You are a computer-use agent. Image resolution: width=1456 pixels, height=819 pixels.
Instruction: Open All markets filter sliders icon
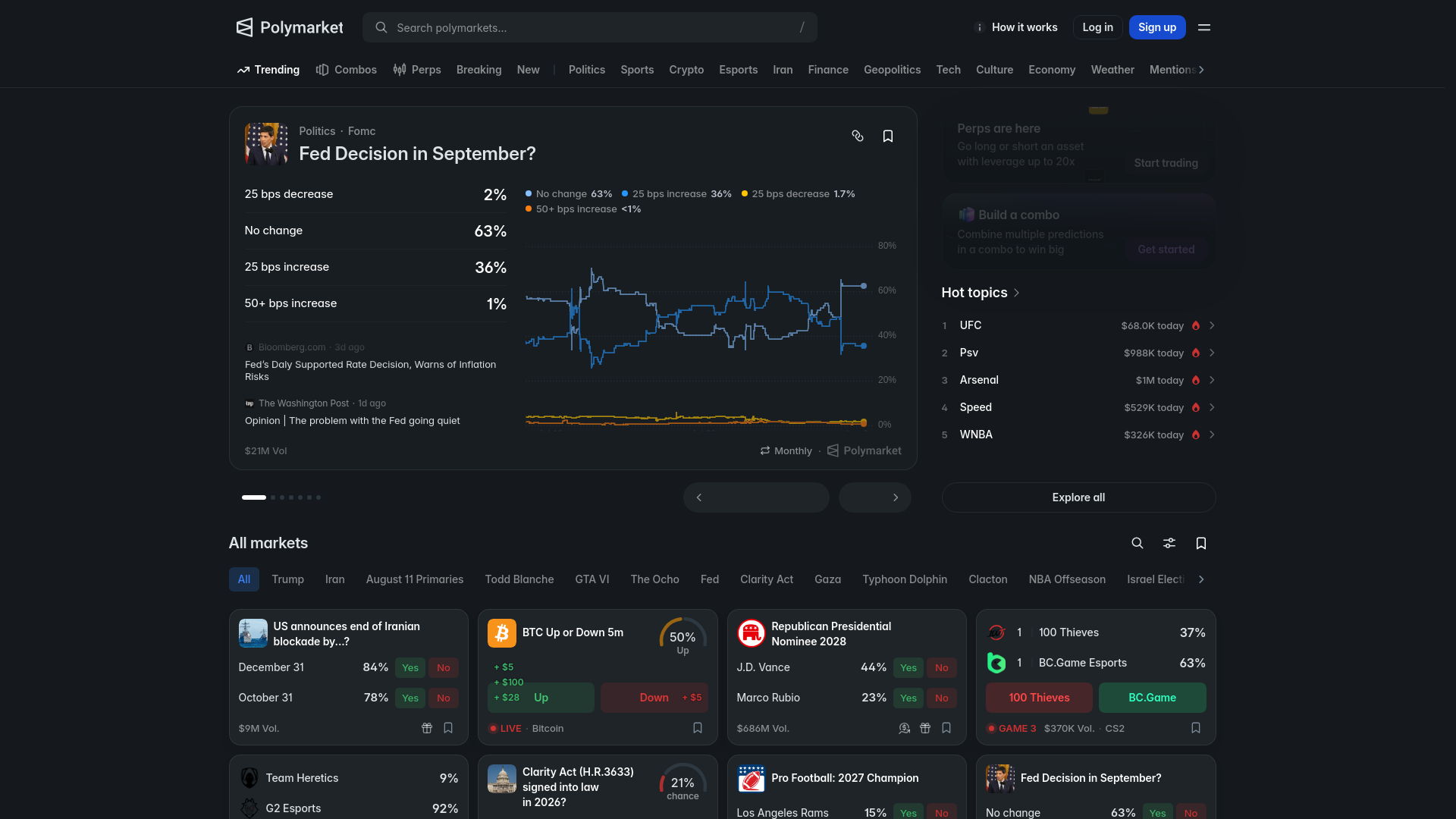[1169, 543]
